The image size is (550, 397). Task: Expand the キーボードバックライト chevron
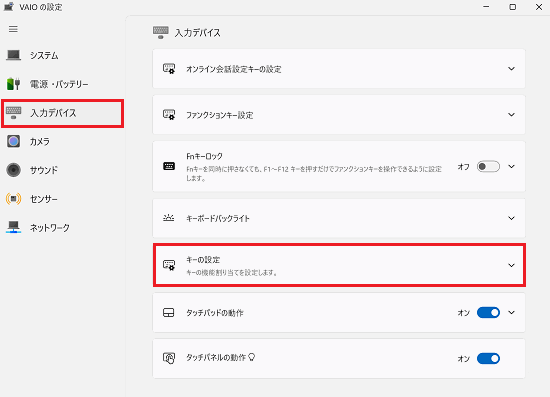[x=511, y=218]
